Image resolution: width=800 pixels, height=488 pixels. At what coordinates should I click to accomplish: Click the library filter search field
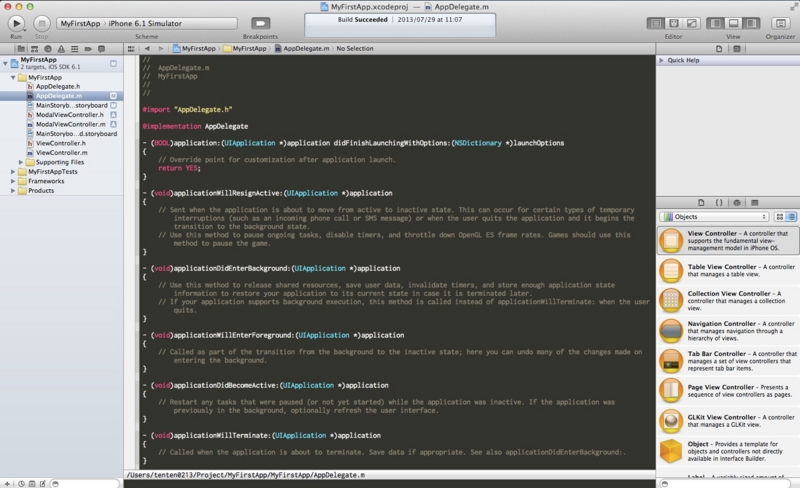[x=727, y=484]
